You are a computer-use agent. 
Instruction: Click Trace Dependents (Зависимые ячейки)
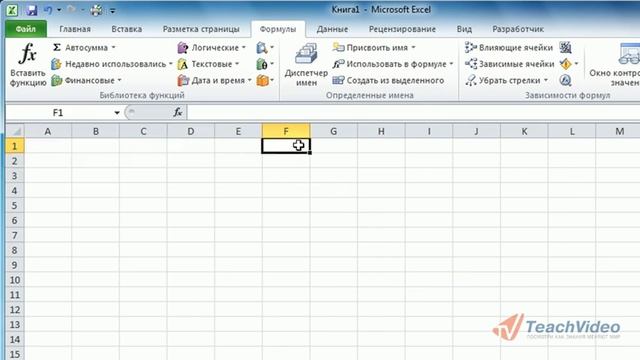pyautogui.click(x=509, y=64)
